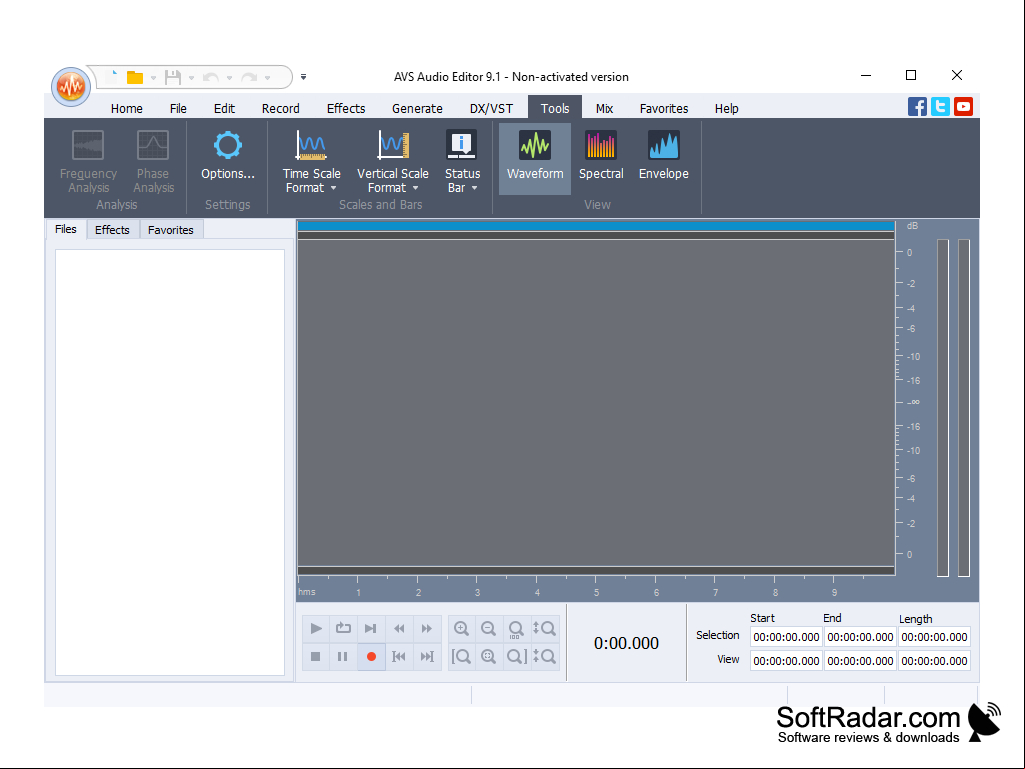The height and width of the screenshot is (769, 1025).
Task: Zoom out horizontally on the waveform
Action: (x=488, y=628)
